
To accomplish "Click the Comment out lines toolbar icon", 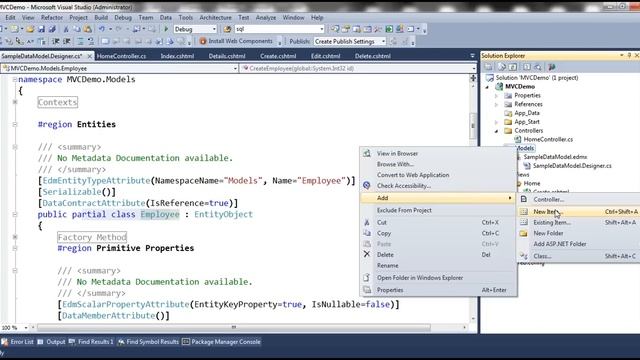I will 80,41.
